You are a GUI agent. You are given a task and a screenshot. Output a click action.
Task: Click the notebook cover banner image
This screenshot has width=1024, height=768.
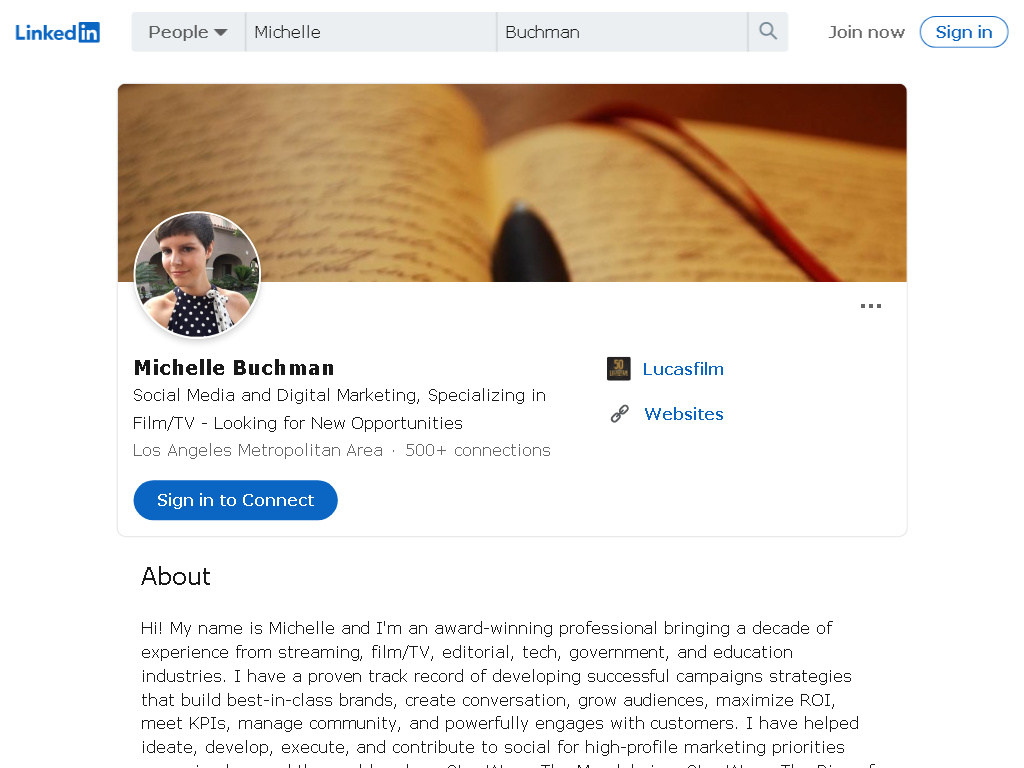[512, 183]
